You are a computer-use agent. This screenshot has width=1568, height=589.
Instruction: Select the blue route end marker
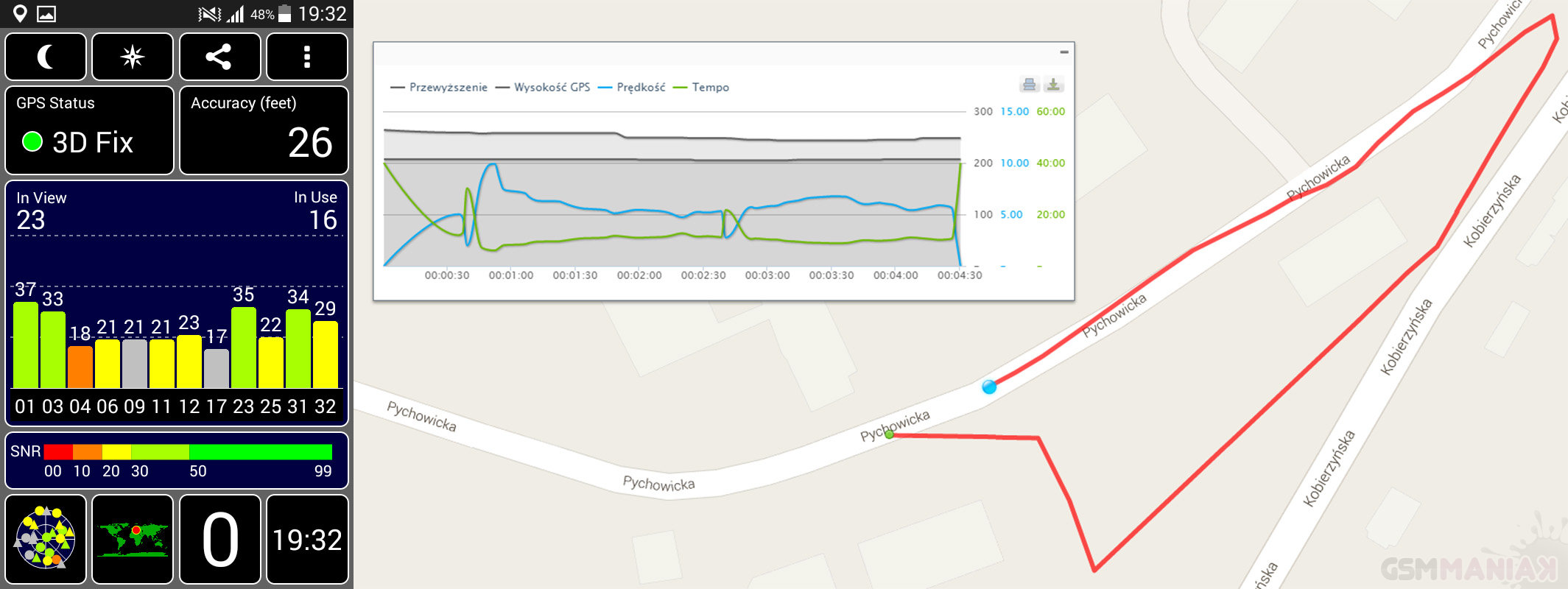click(989, 387)
